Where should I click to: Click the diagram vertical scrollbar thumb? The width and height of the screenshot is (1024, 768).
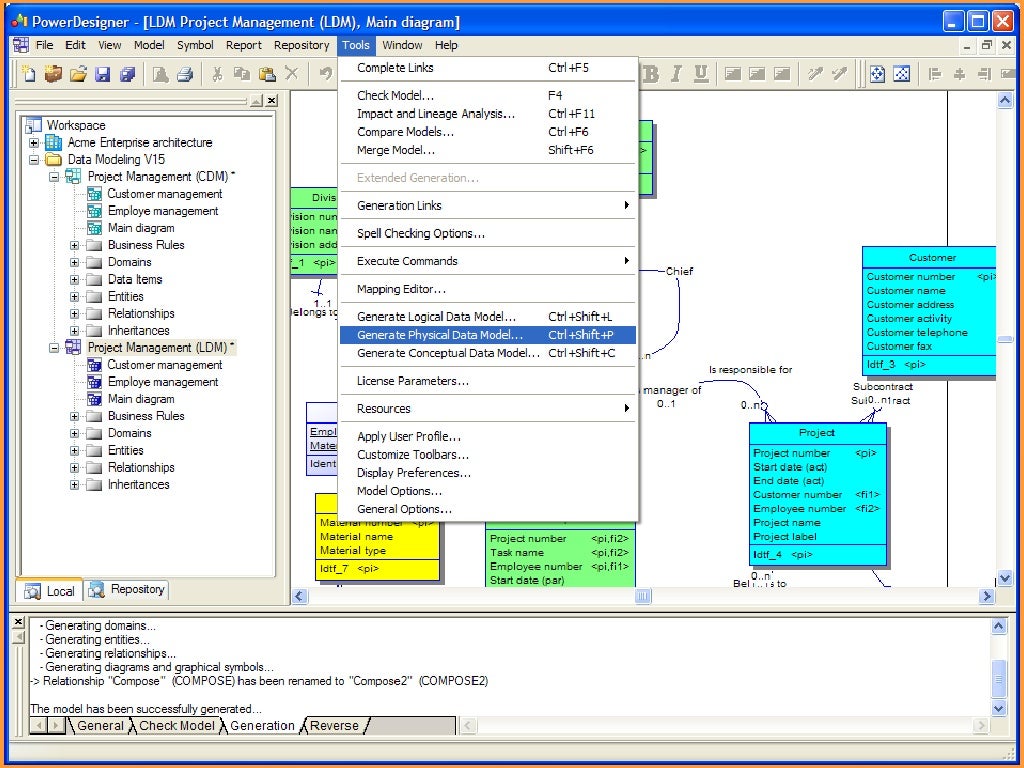[1005, 339]
